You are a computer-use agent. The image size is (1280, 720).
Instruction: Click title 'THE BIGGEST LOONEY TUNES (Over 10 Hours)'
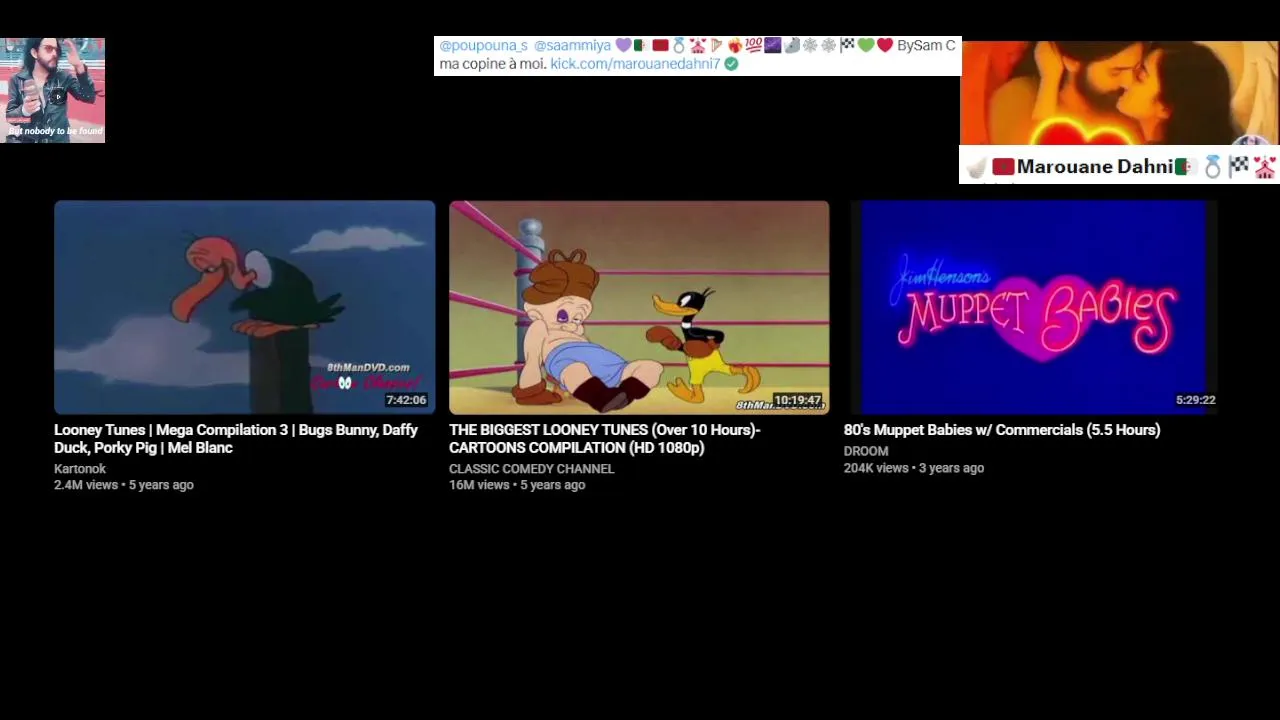click(605, 439)
